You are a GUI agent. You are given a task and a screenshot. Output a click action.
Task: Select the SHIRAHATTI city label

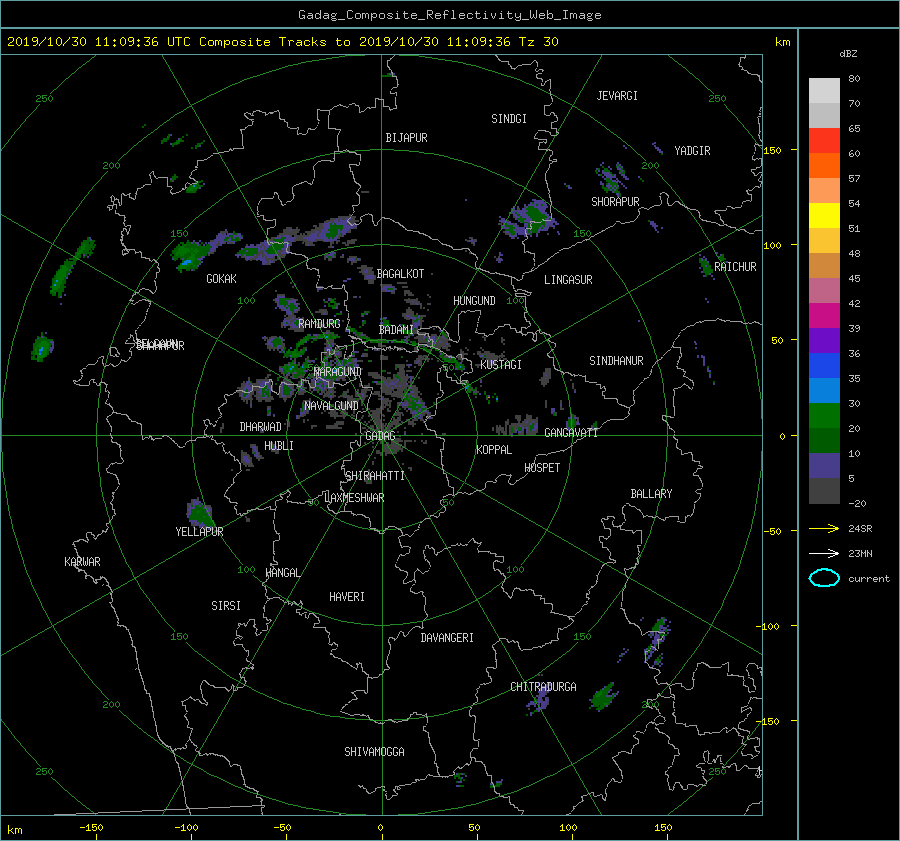375,476
